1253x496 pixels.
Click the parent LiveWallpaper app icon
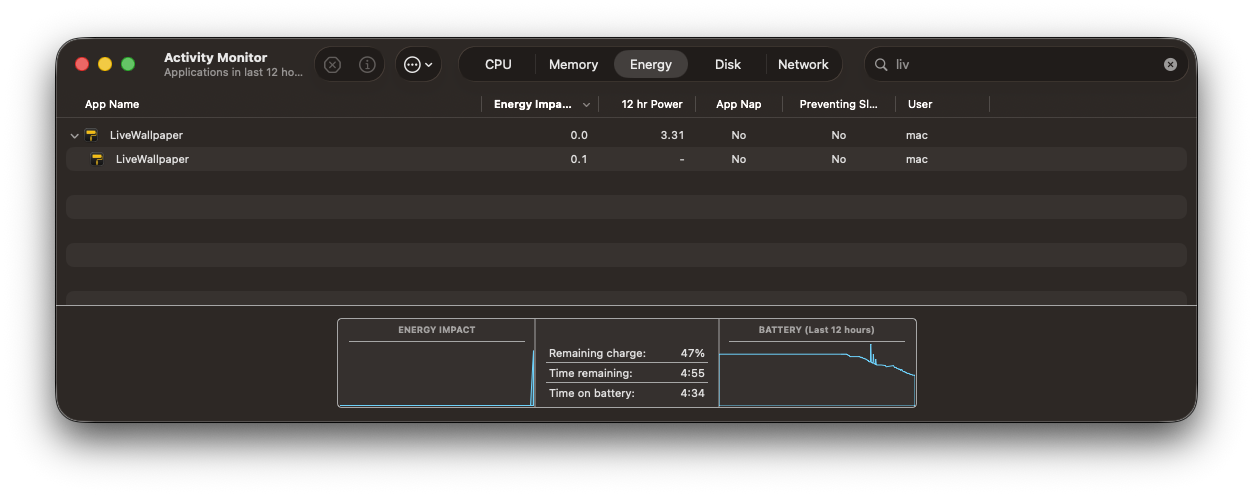point(92,135)
